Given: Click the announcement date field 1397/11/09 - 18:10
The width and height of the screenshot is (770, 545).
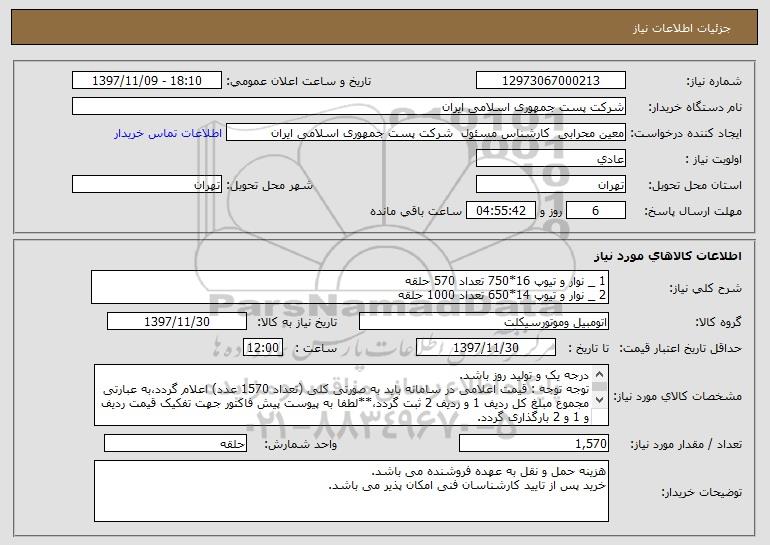Looking at the screenshot, I should click(x=147, y=81).
